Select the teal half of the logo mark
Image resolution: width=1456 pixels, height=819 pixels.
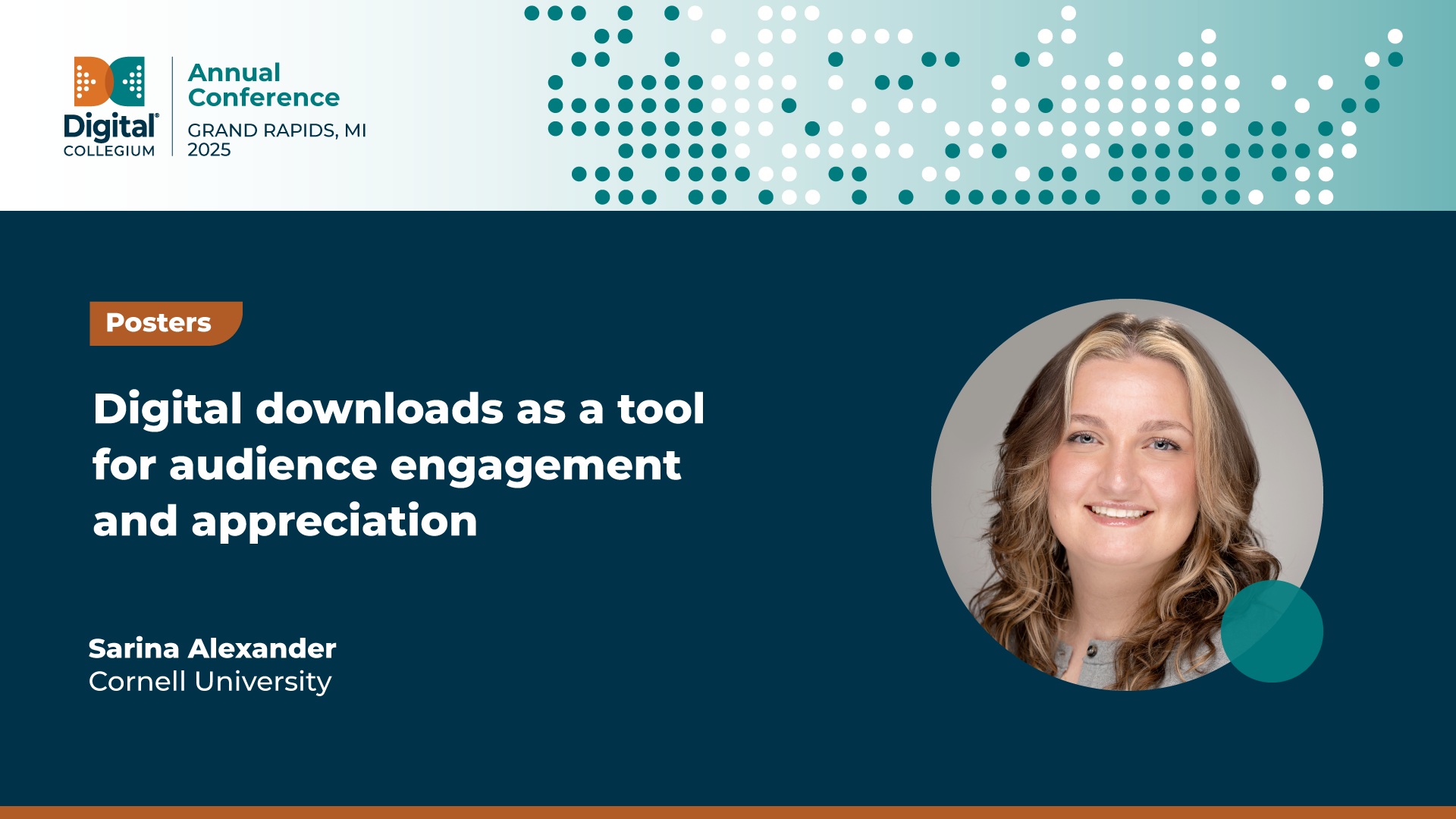133,80
